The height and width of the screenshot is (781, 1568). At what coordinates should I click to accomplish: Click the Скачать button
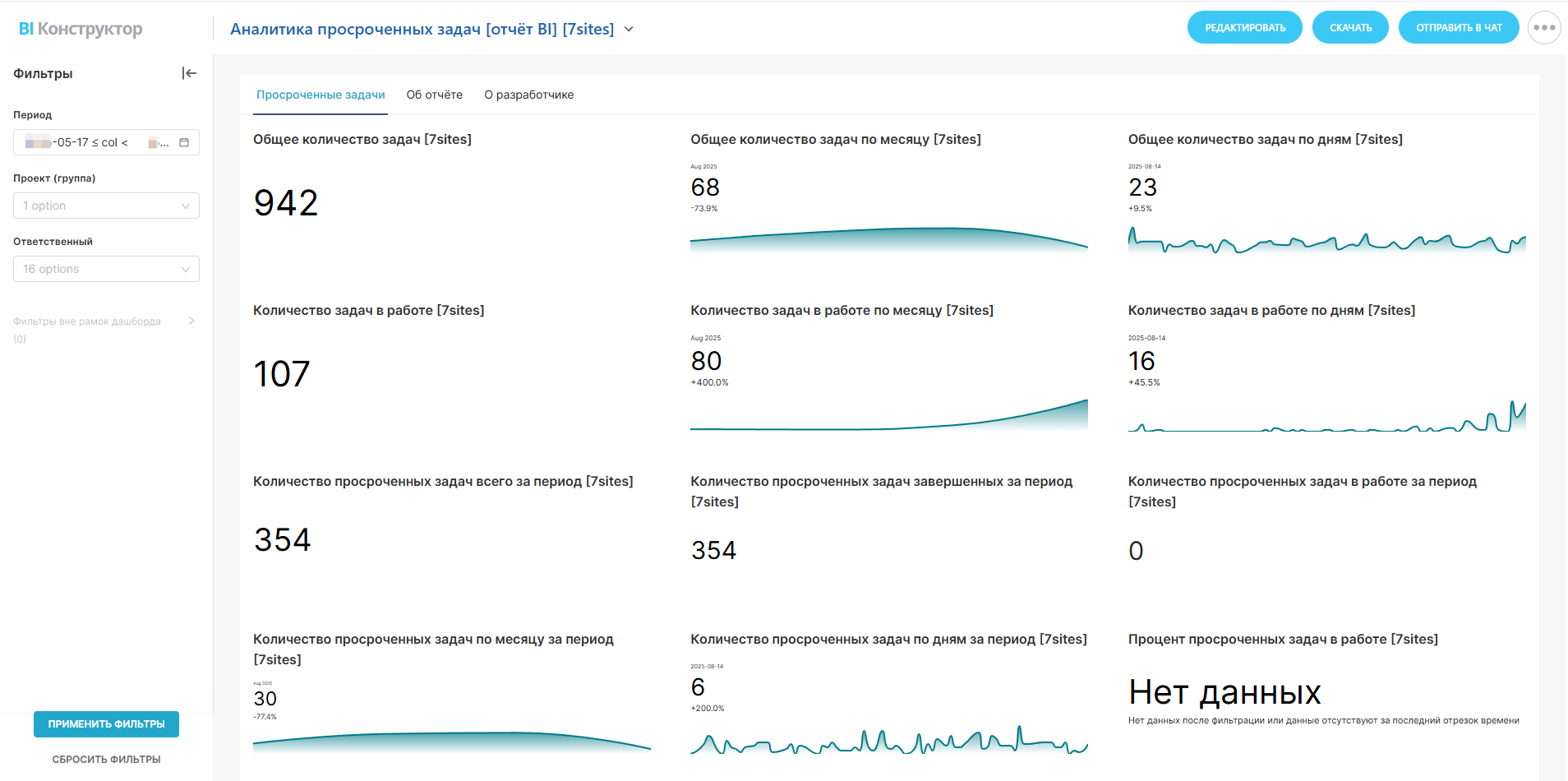1350,28
